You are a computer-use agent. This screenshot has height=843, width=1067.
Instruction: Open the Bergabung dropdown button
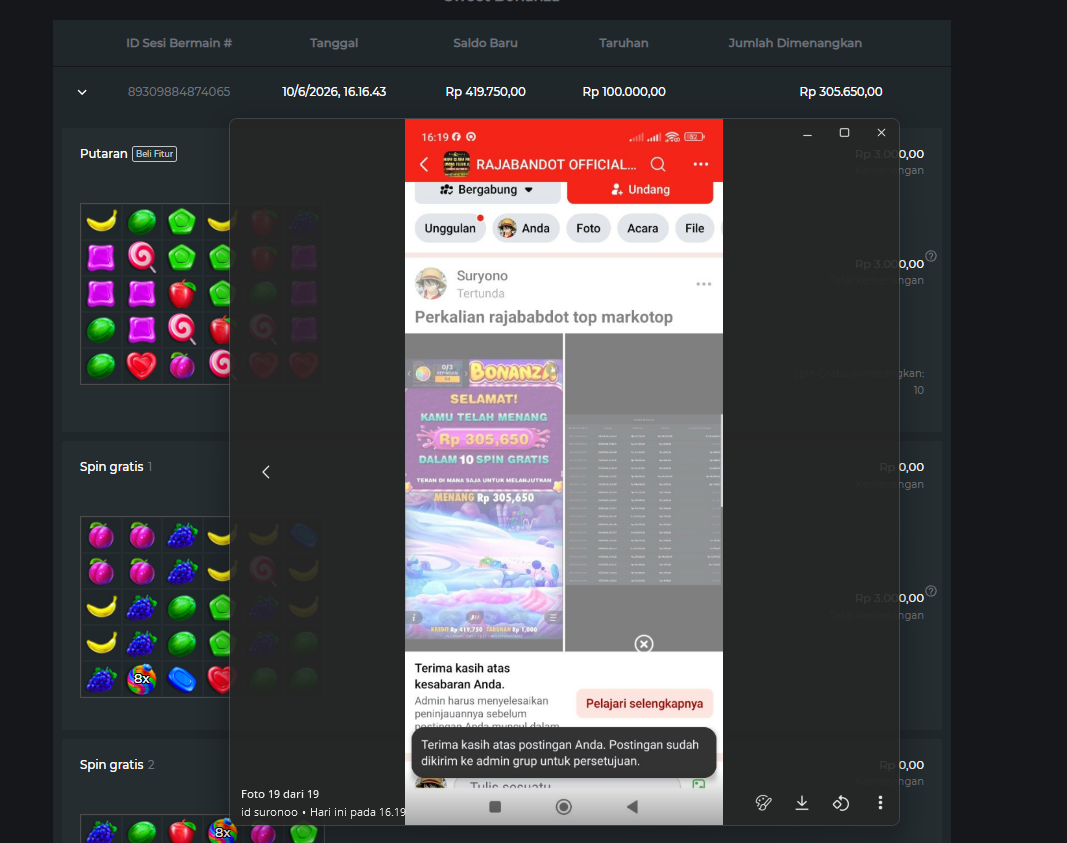(487, 190)
